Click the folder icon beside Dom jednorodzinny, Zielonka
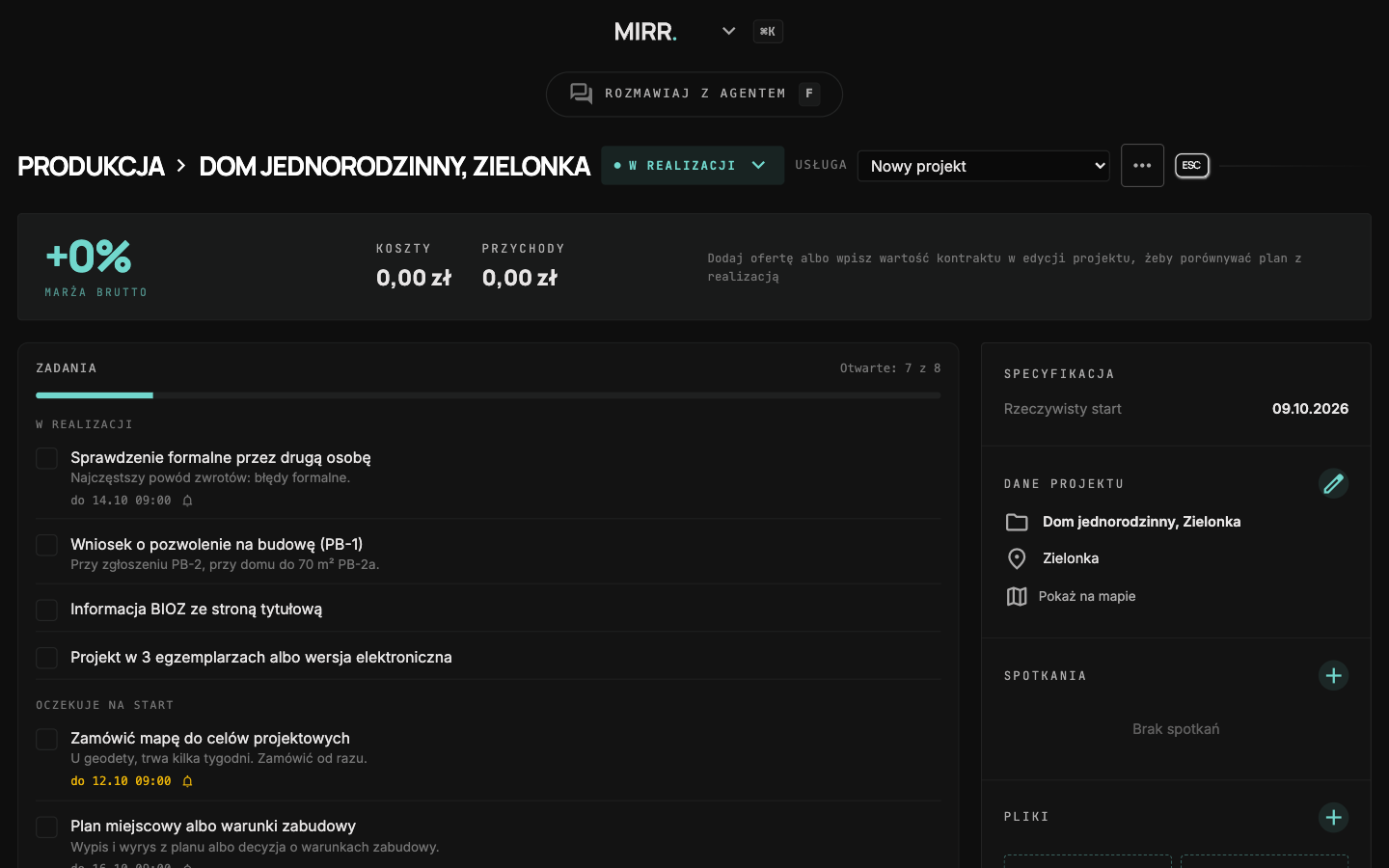This screenshot has height=868, width=1389. click(x=1017, y=522)
